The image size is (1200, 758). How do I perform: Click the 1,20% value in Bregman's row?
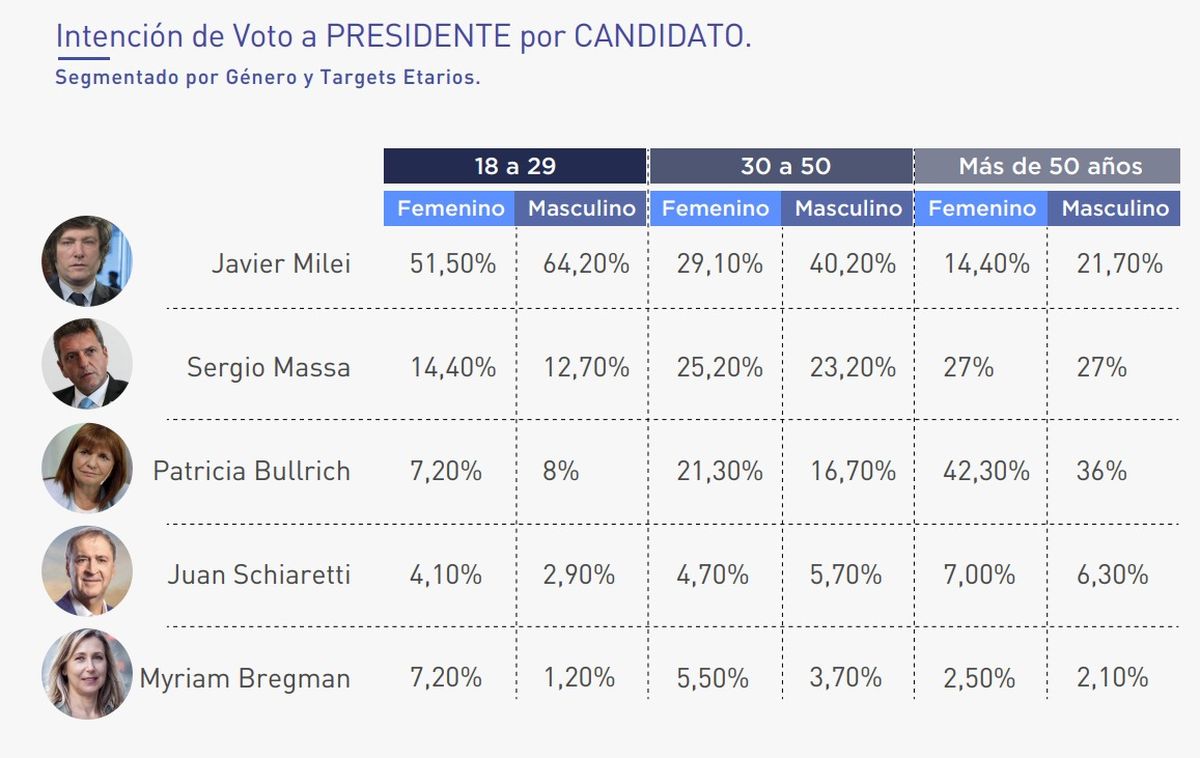[x=579, y=678]
